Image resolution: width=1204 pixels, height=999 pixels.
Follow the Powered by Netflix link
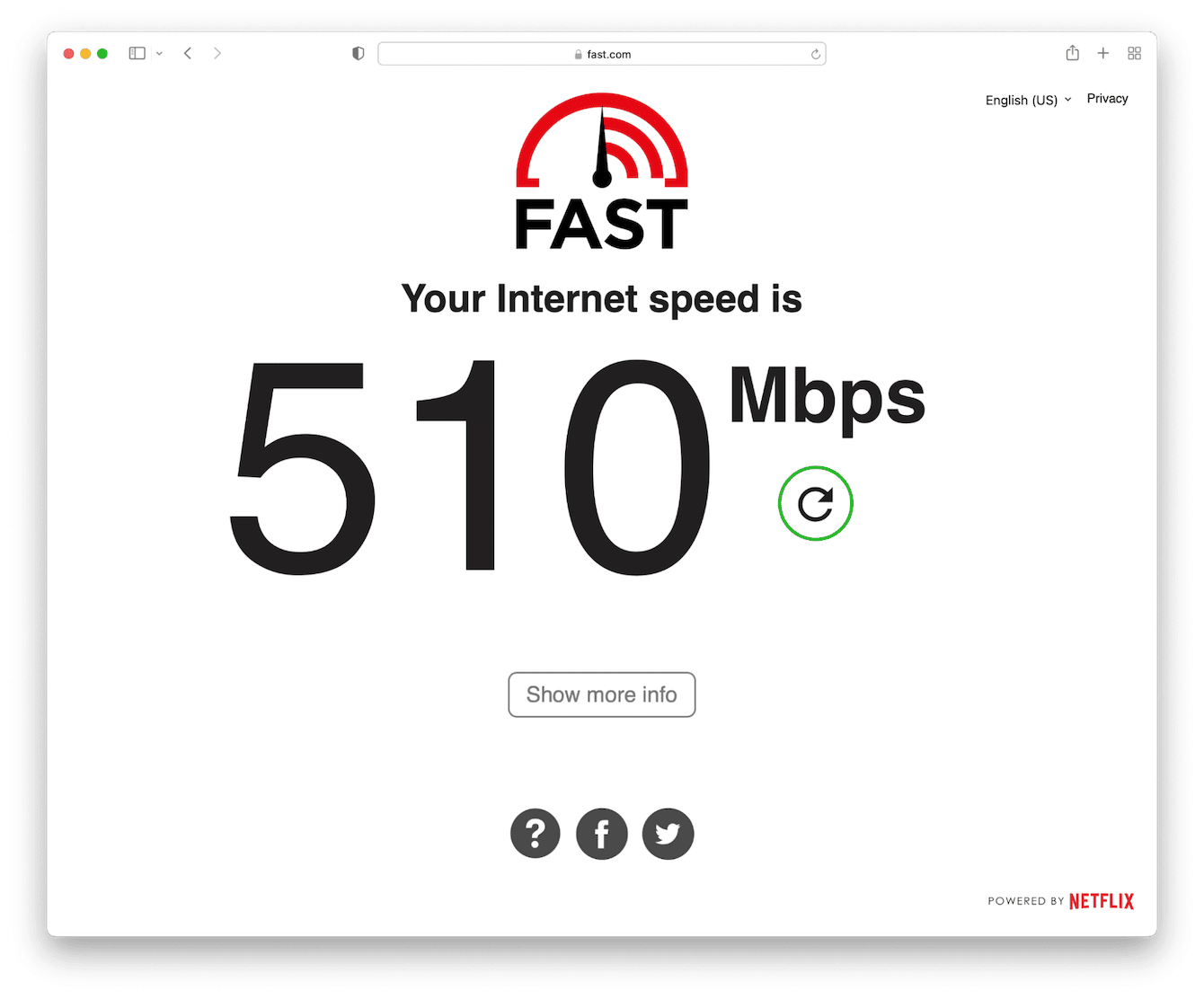1060,901
